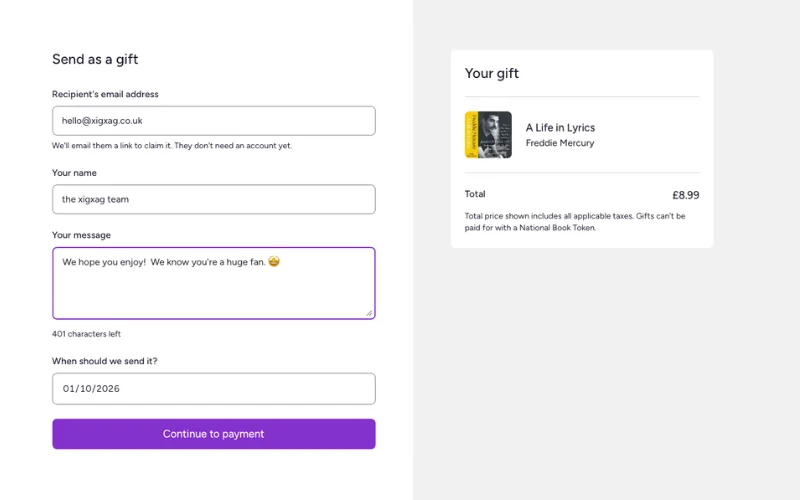The image size is (800, 500).
Task: Click the National Book Token notice text
Action: [x=575, y=222]
